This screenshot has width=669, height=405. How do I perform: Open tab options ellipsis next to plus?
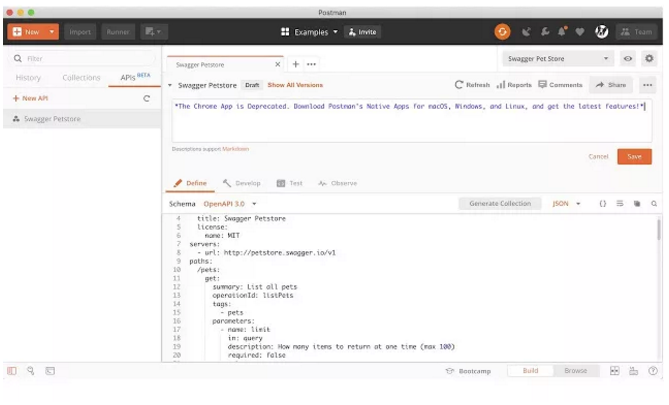click(311, 64)
